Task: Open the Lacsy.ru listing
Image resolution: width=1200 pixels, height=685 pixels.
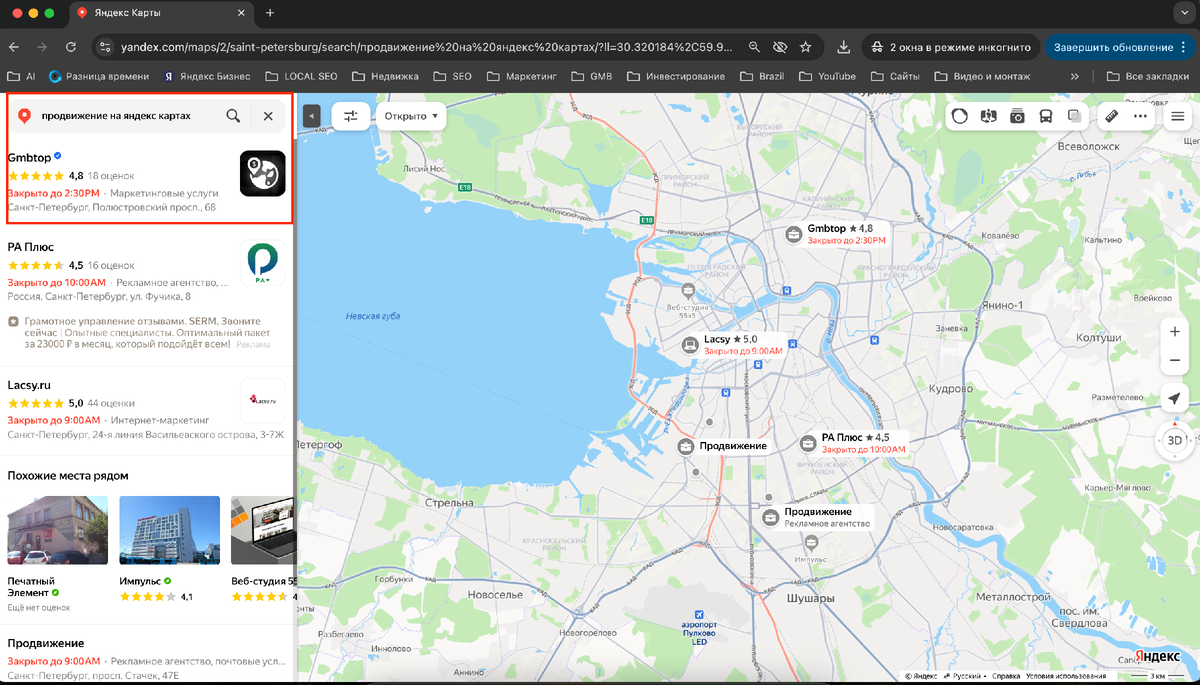Action: [29, 385]
